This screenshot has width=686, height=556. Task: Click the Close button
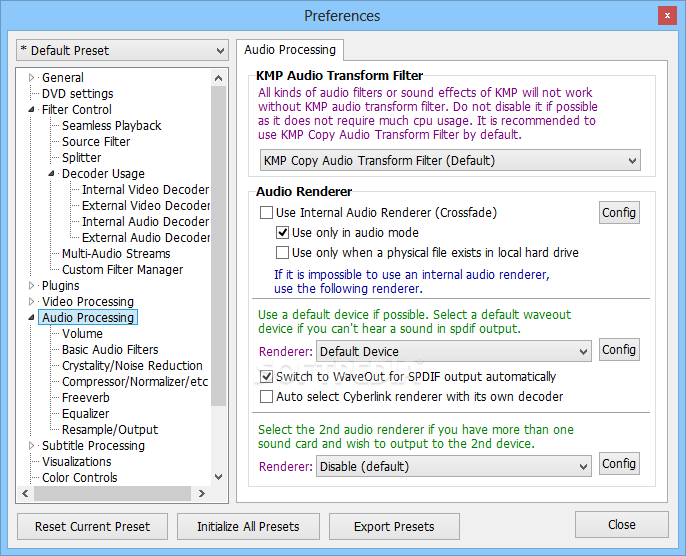click(622, 525)
